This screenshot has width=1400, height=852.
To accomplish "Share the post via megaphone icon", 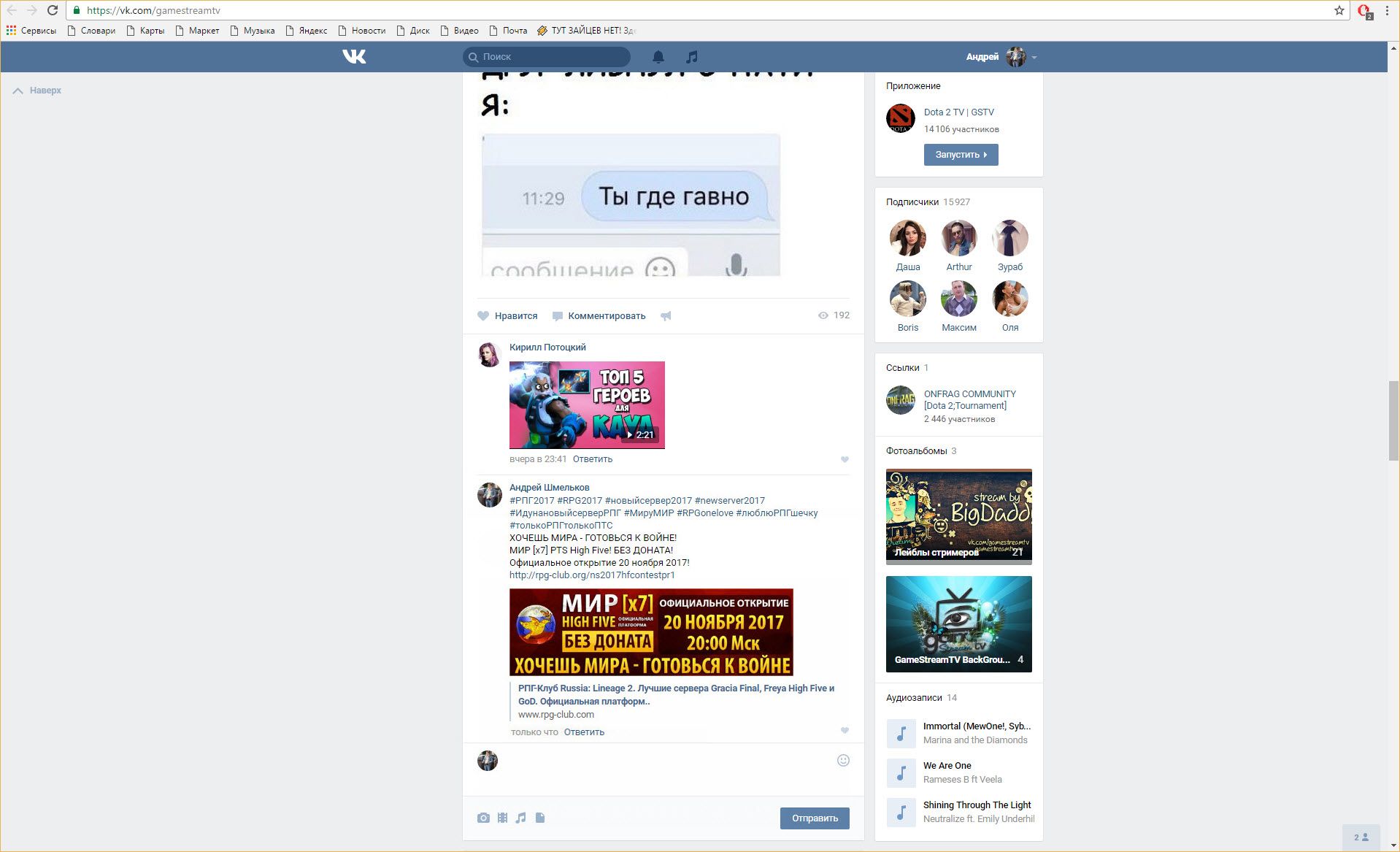I will 666,316.
